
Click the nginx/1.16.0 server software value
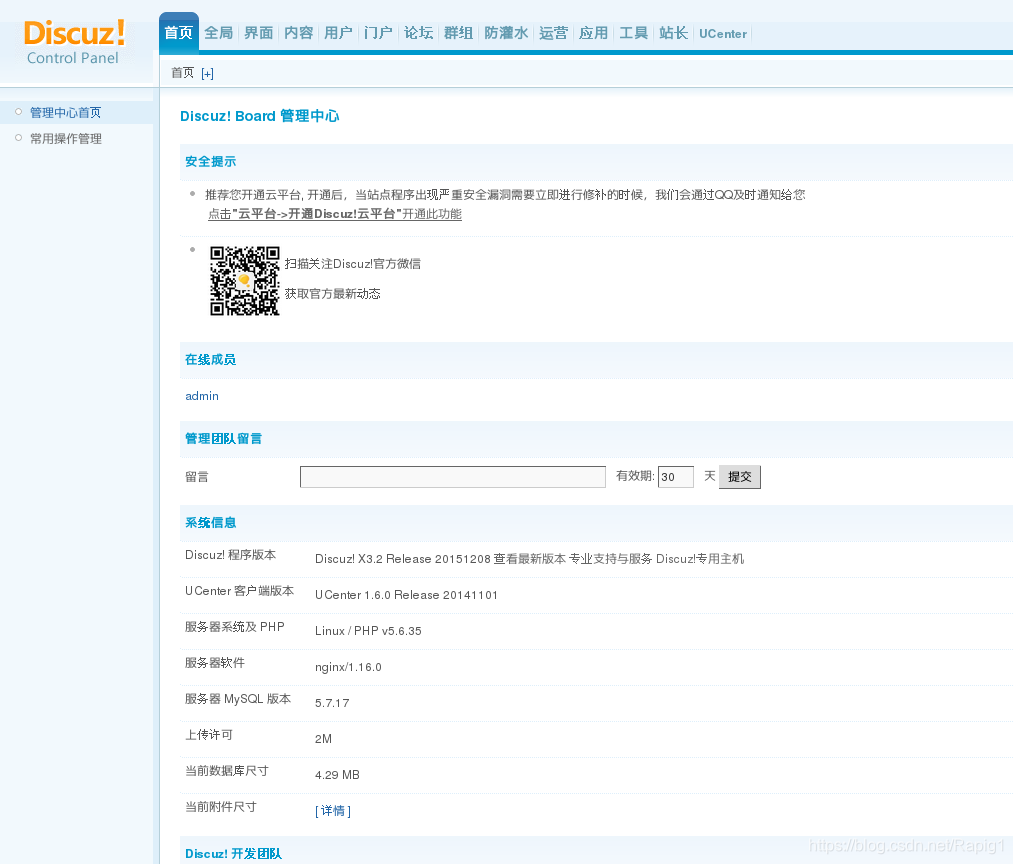(x=348, y=667)
